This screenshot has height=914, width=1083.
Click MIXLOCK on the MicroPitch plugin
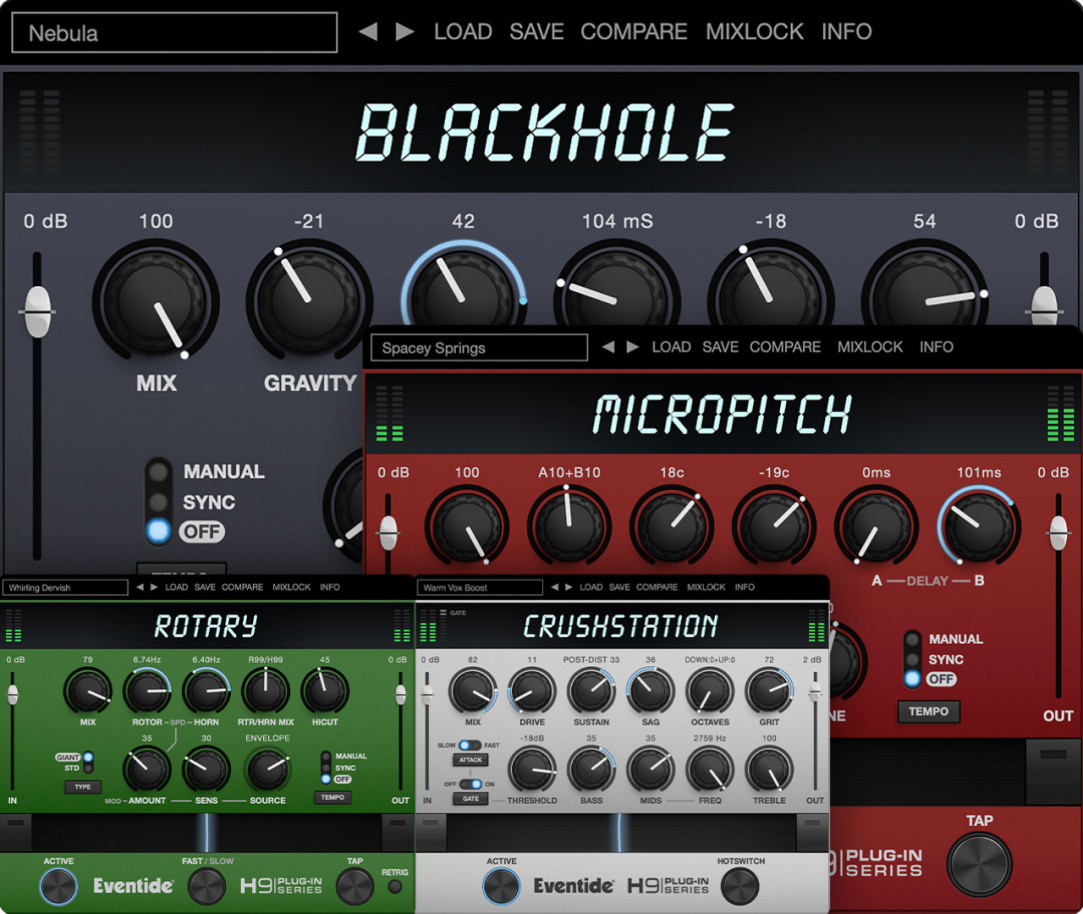click(x=869, y=347)
